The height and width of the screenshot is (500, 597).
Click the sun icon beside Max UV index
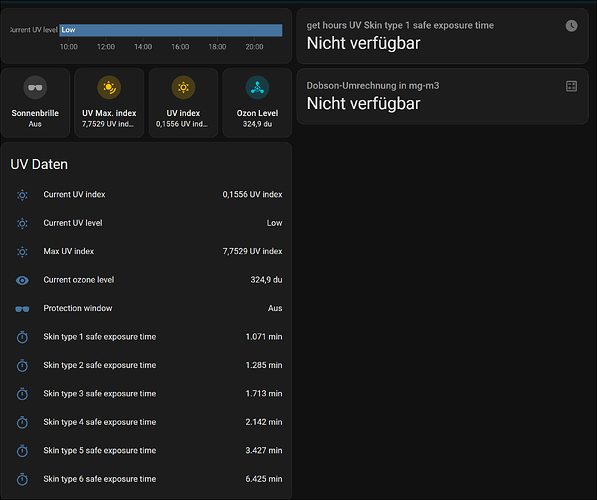(22, 252)
